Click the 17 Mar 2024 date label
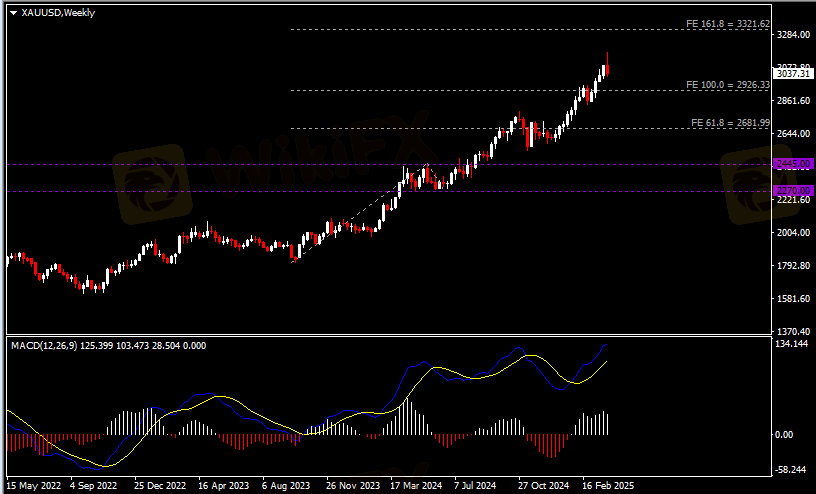 (416, 486)
